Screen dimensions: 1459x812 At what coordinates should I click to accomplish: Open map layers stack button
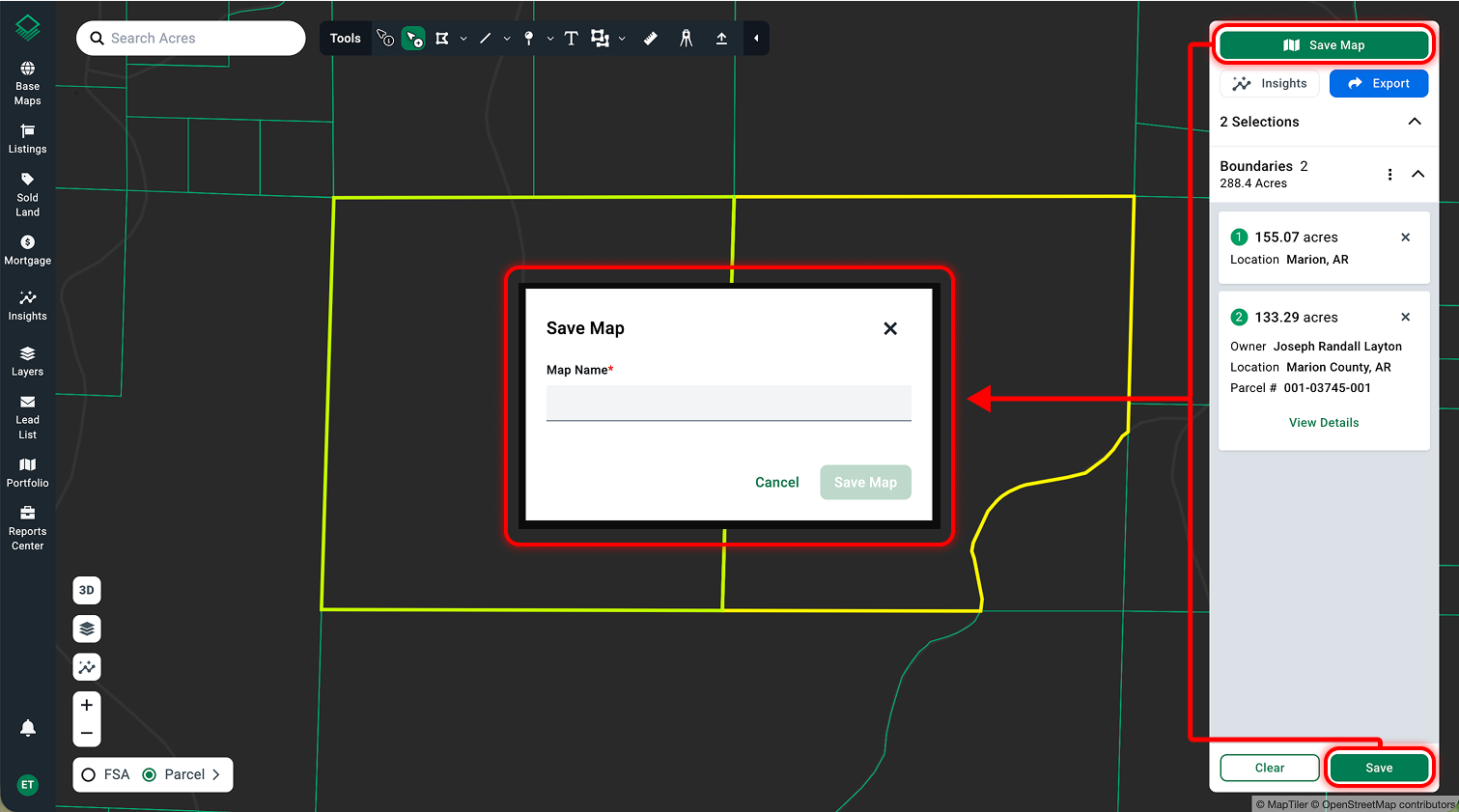point(87,629)
